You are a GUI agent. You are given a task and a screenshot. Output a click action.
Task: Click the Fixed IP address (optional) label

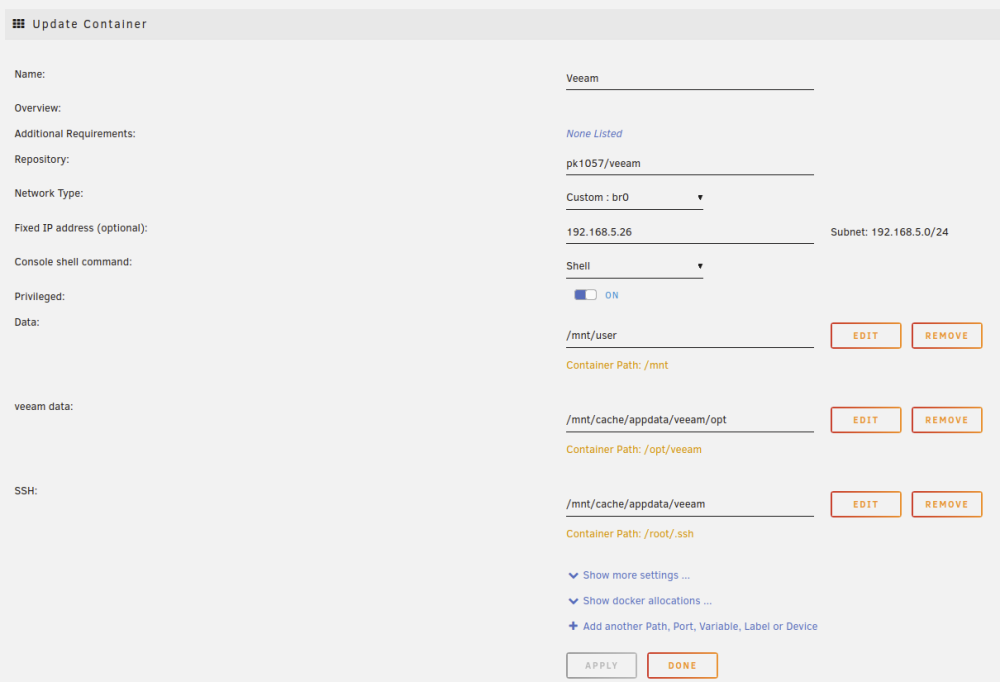coord(81,228)
